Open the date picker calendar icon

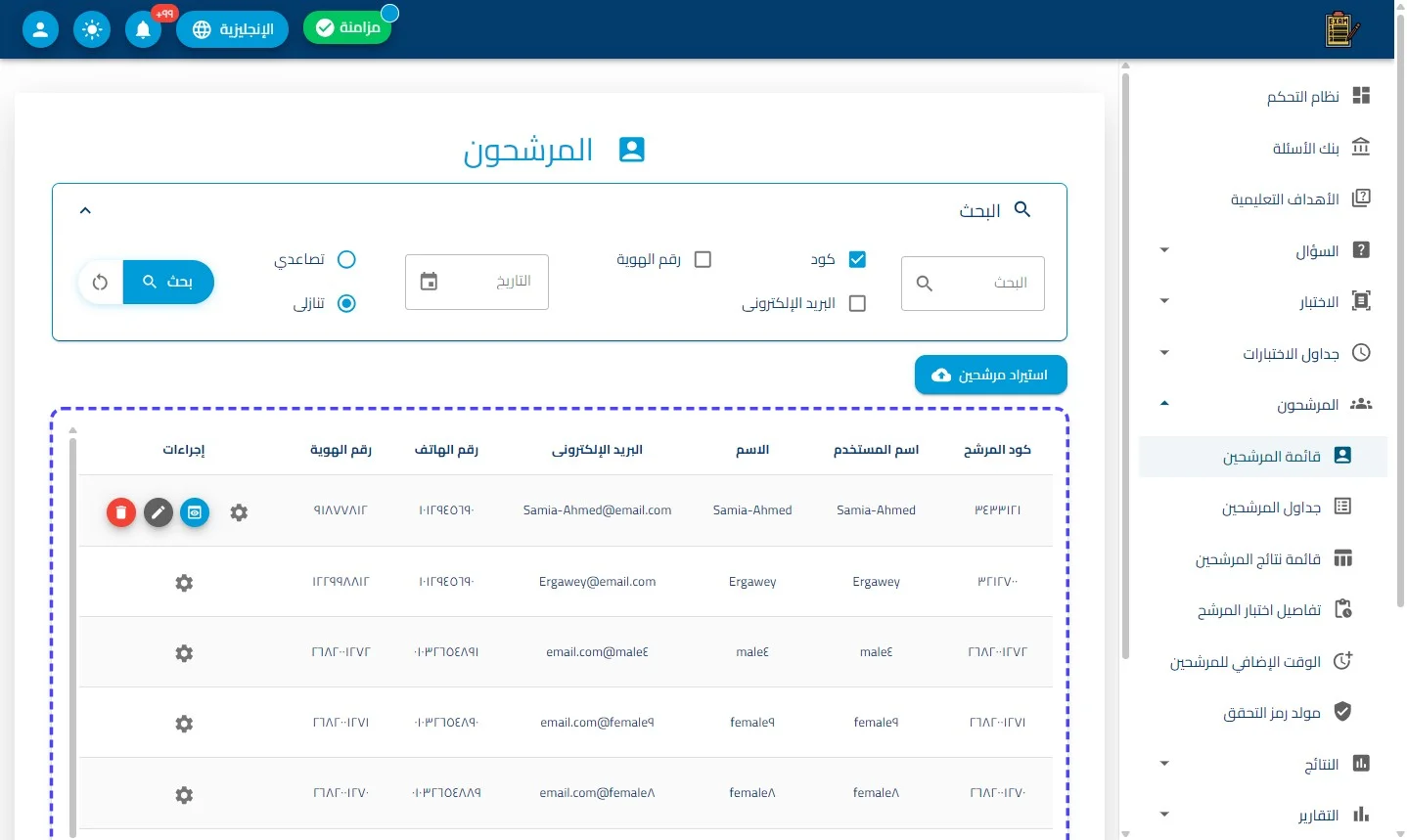(429, 282)
